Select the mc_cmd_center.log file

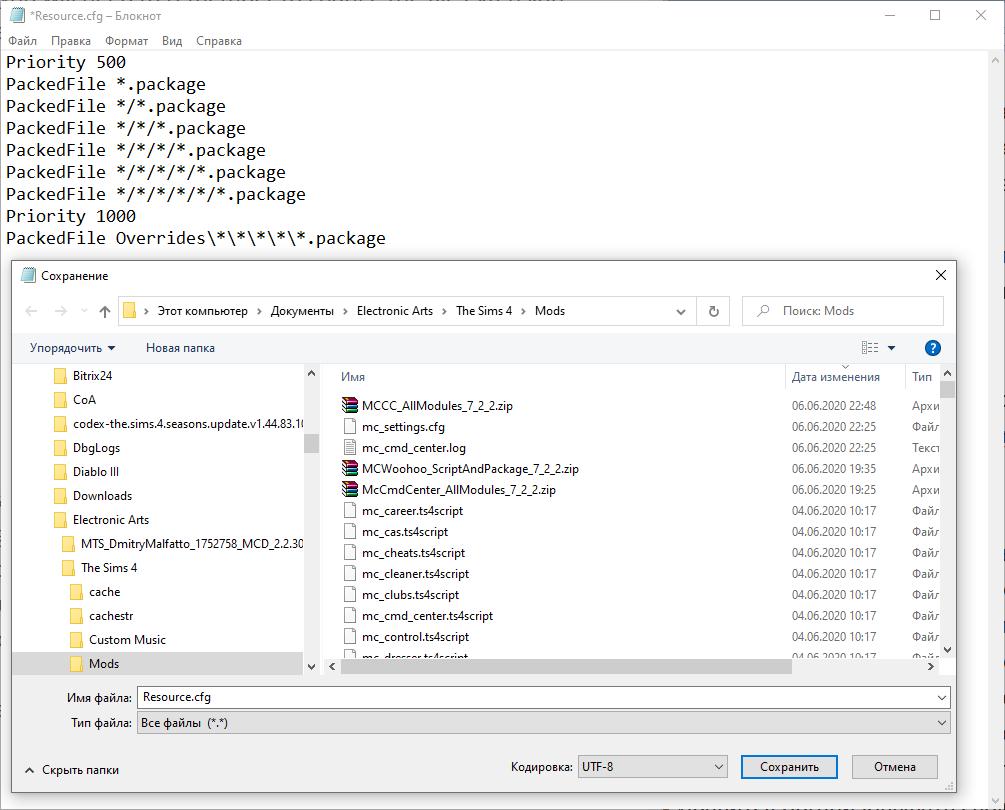click(x=413, y=448)
